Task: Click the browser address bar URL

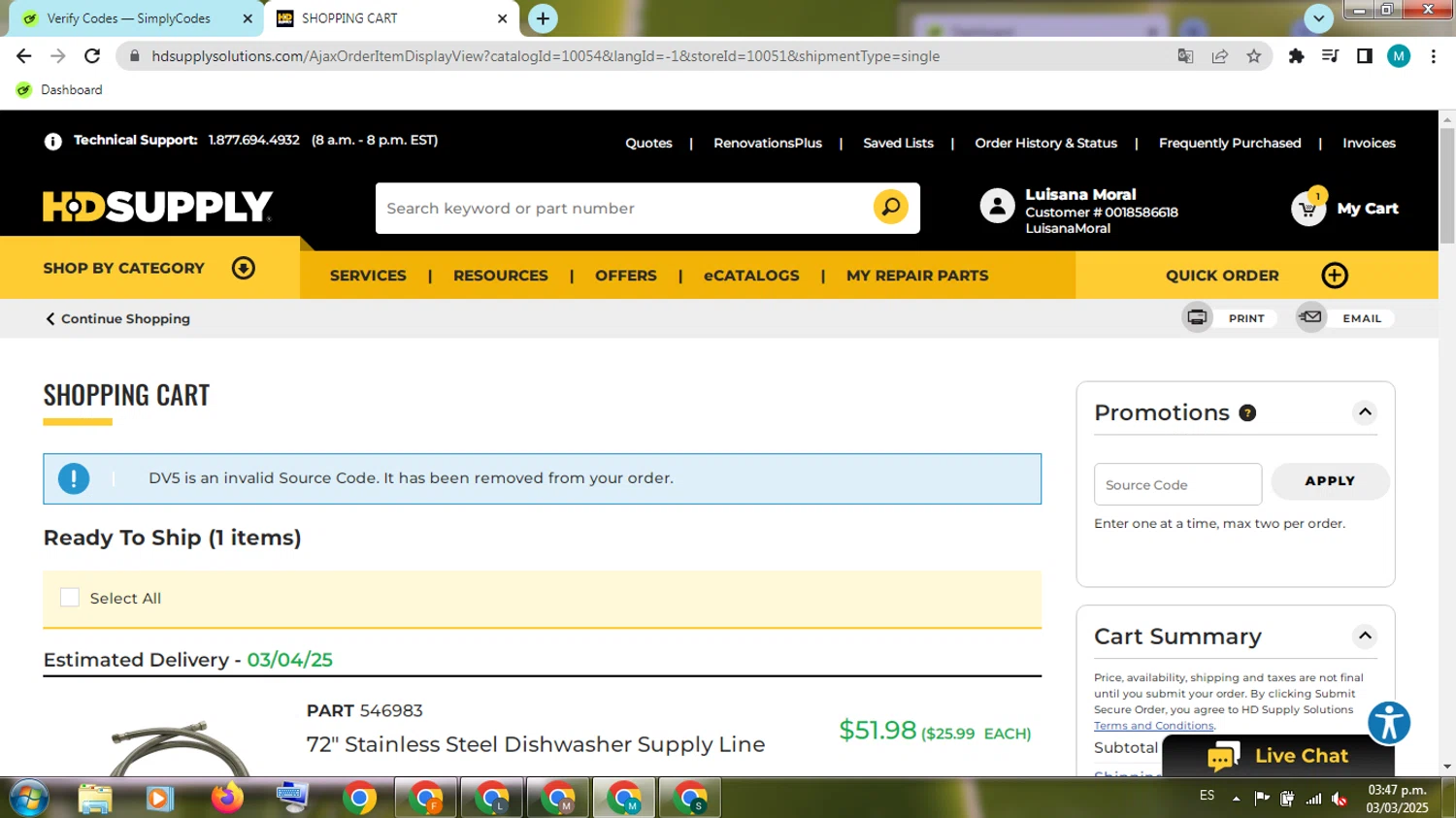Action: click(x=546, y=56)
